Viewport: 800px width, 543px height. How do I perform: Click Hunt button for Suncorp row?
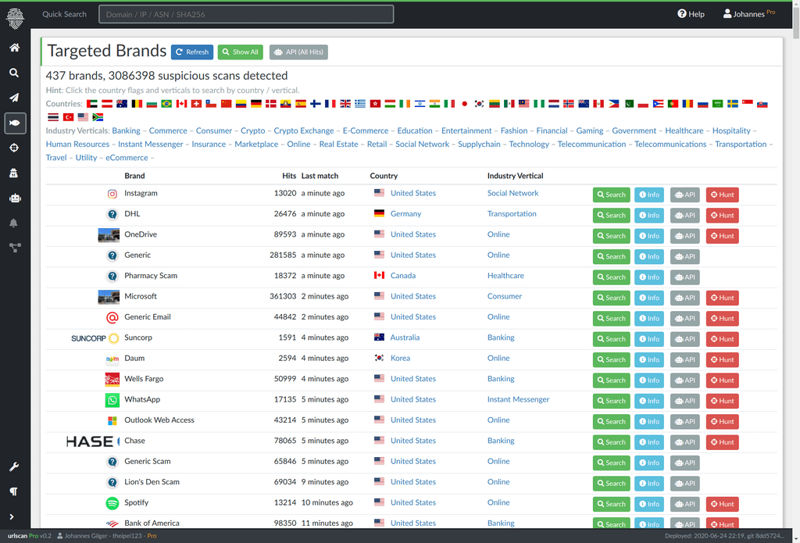[722, 339]
